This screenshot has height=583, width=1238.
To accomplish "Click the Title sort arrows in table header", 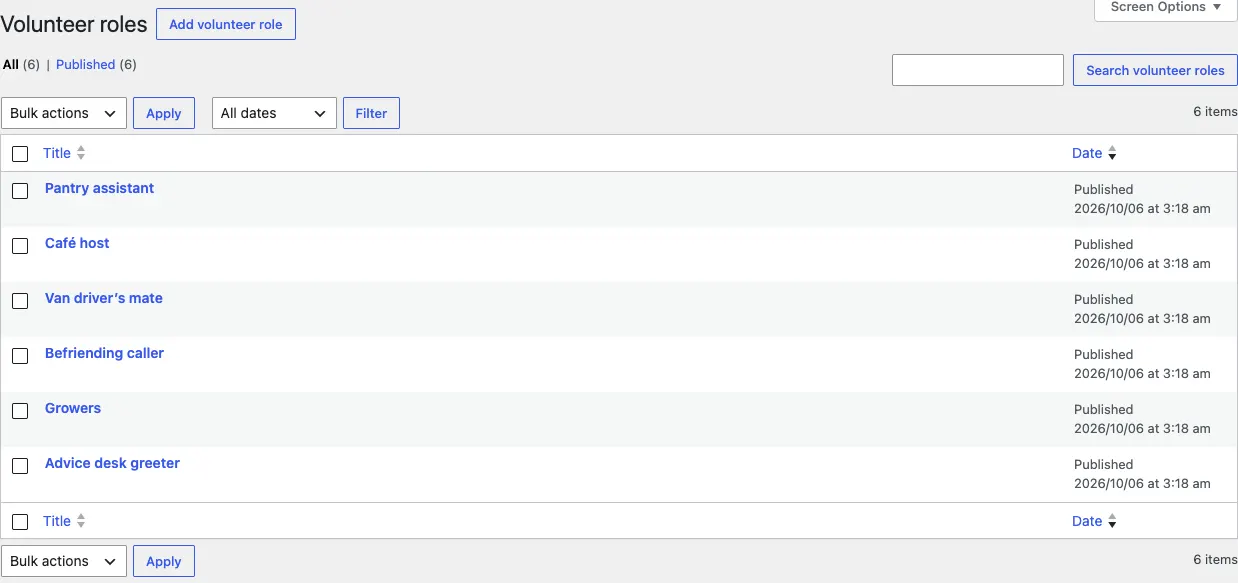I will (81, 153).
